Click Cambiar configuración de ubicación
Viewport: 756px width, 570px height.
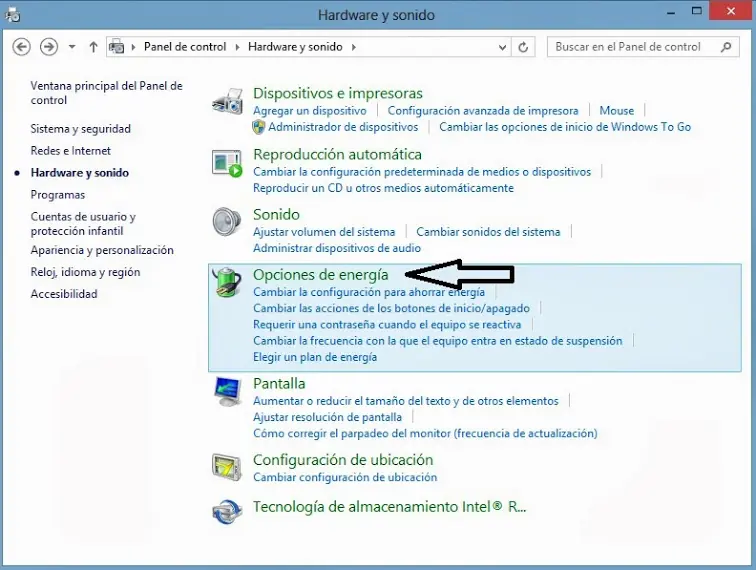click(345, 477)
